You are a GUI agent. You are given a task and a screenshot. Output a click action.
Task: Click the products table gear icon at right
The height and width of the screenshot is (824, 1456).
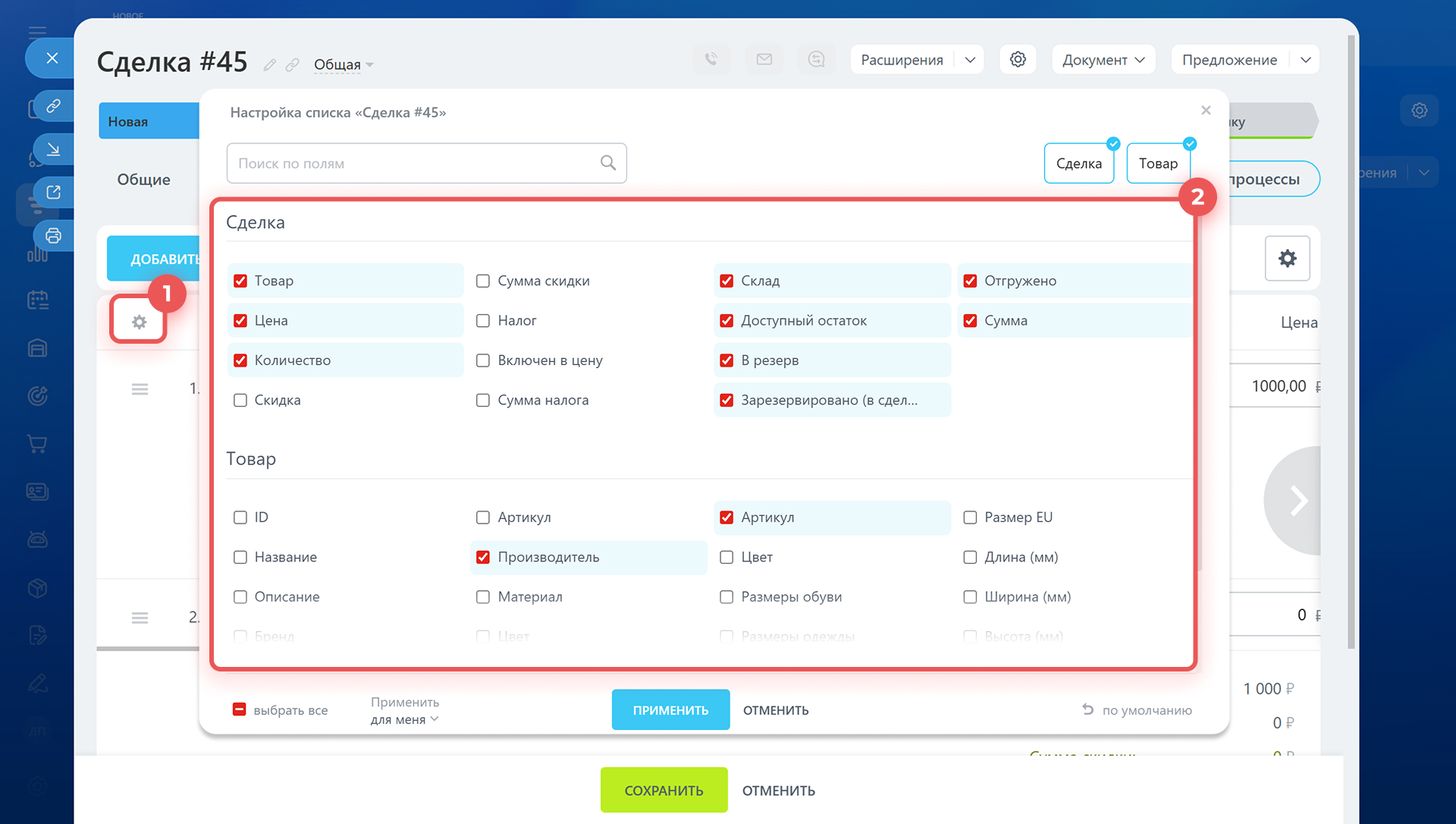[1287, 258]
